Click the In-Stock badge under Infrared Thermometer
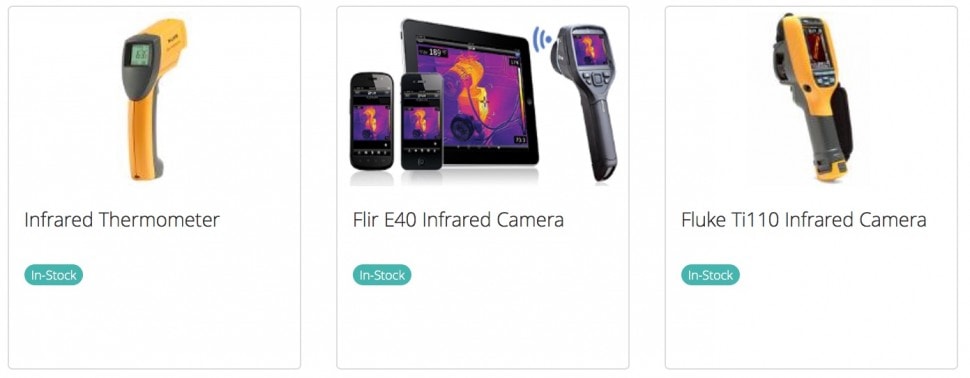 click(54, 275)
